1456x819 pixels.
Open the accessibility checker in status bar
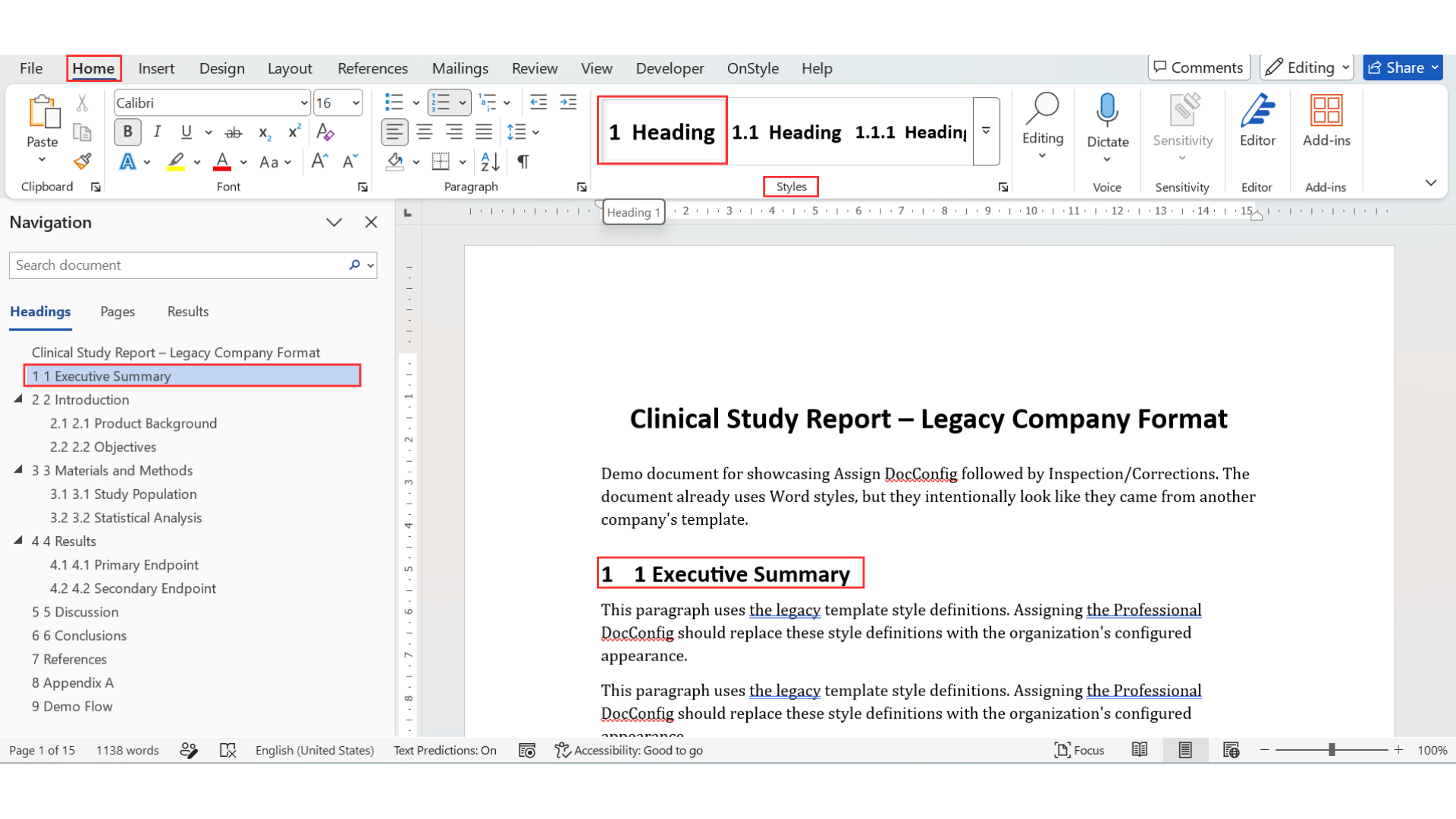coord(629,751)
